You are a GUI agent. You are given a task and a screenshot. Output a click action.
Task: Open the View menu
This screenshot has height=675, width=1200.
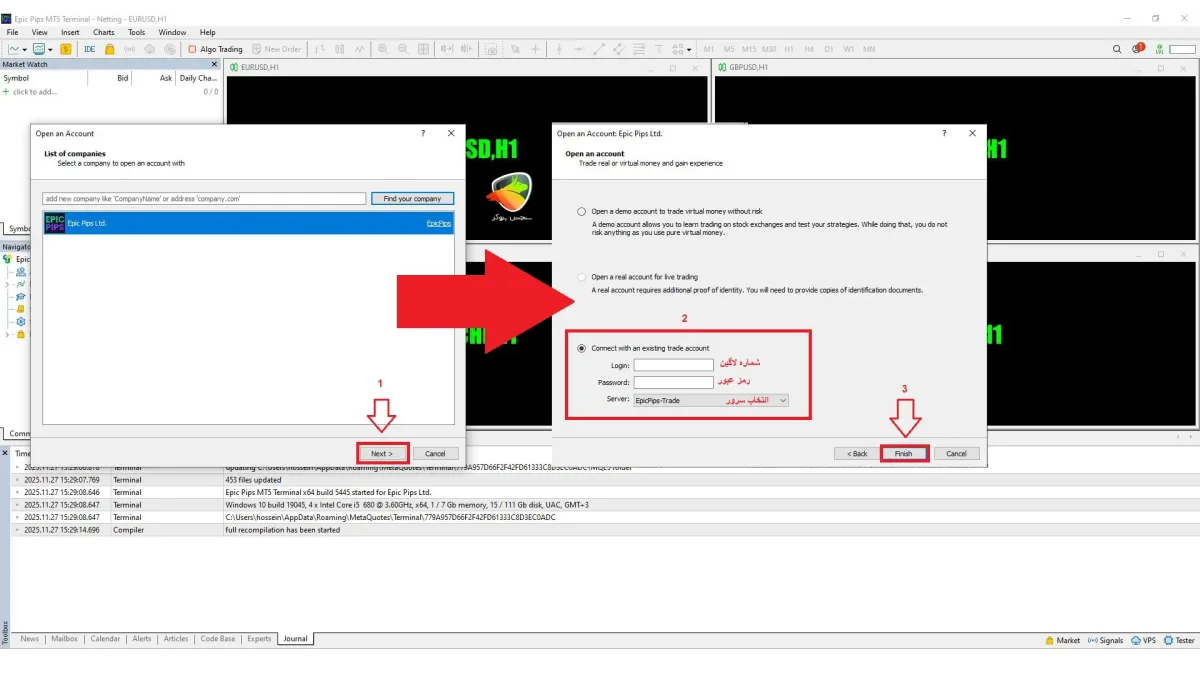click(40, 32)
